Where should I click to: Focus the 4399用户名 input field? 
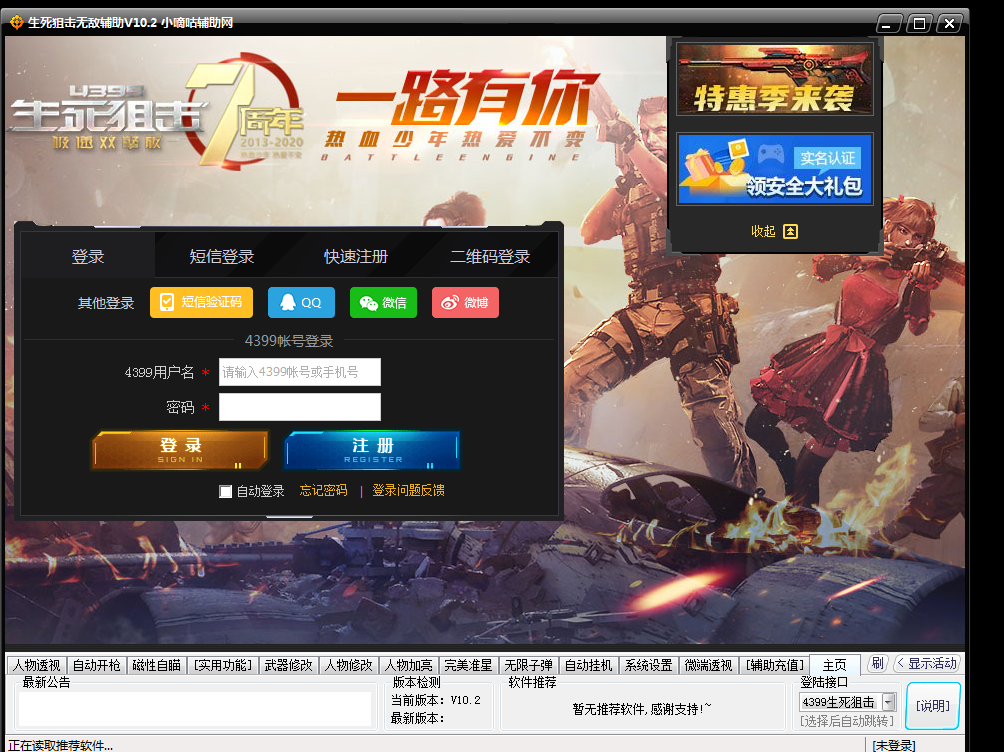pos(300,372)
